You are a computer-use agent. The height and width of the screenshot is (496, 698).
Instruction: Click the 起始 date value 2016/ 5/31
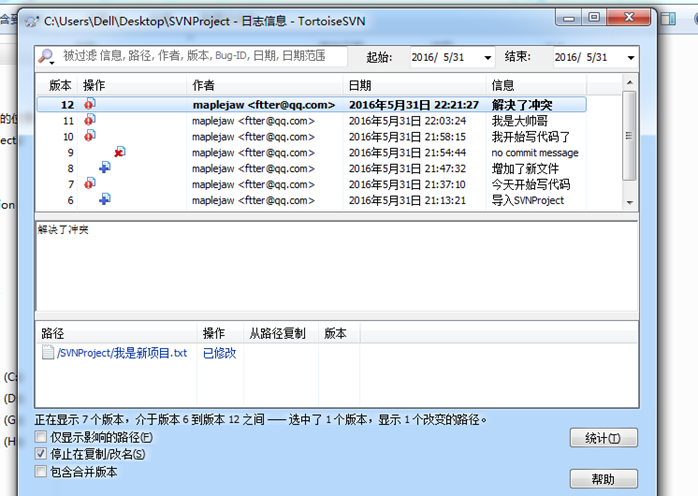[438, 57]
